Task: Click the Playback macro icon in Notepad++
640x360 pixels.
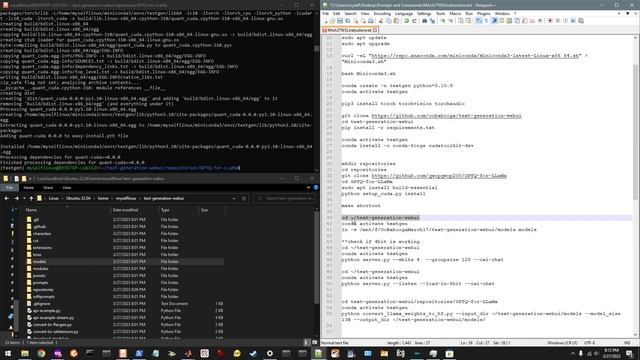Action: (565, 20)
